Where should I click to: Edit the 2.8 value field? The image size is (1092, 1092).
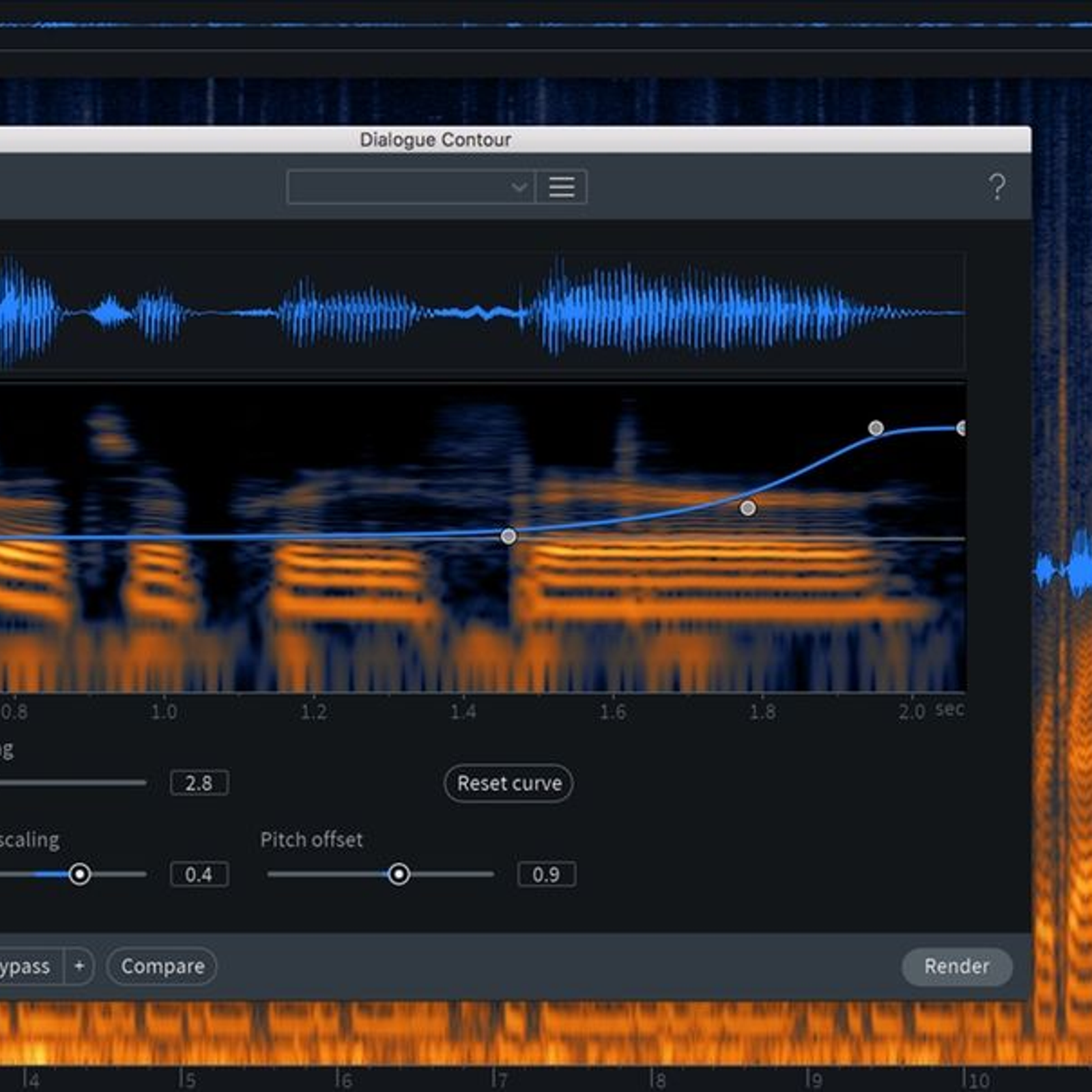point(199,783)
